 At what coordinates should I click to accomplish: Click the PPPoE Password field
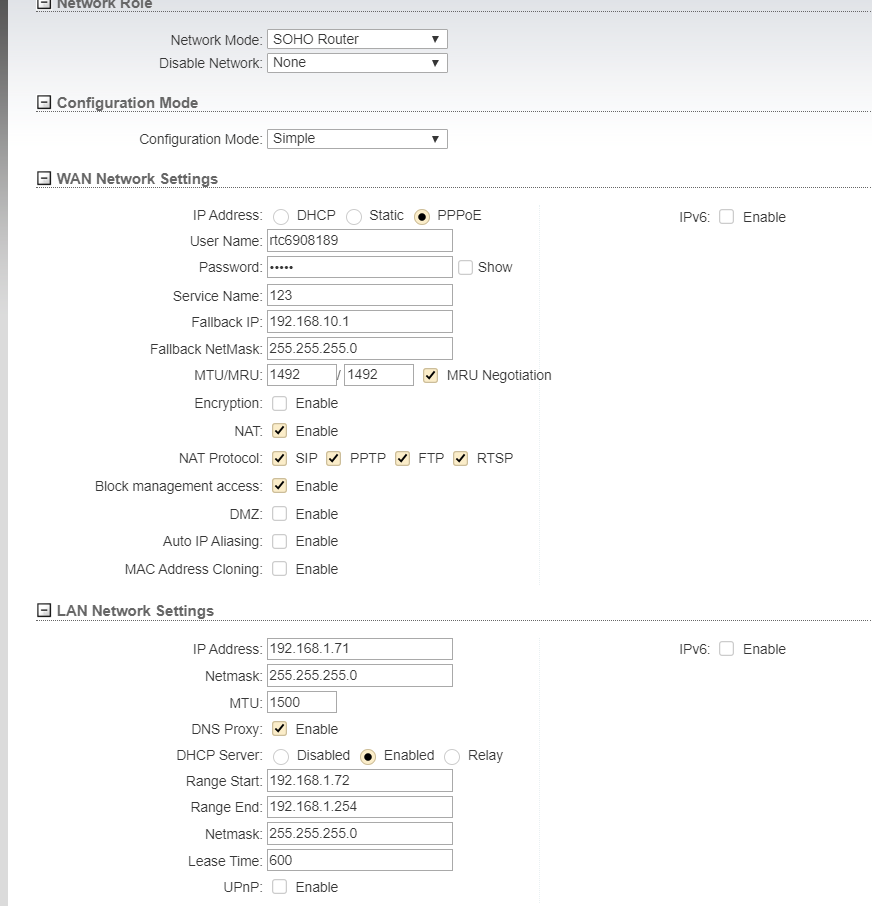[x=359, y=267]
